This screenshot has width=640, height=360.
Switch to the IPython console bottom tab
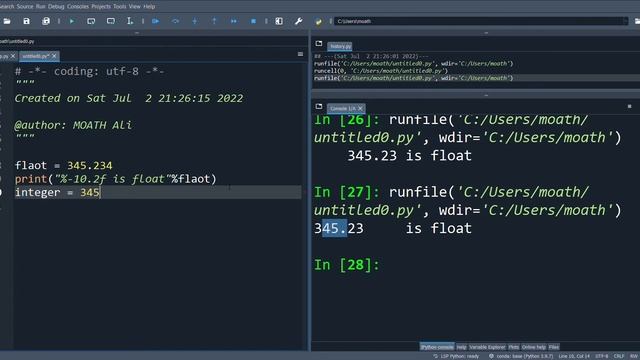(x=437, y=347)
